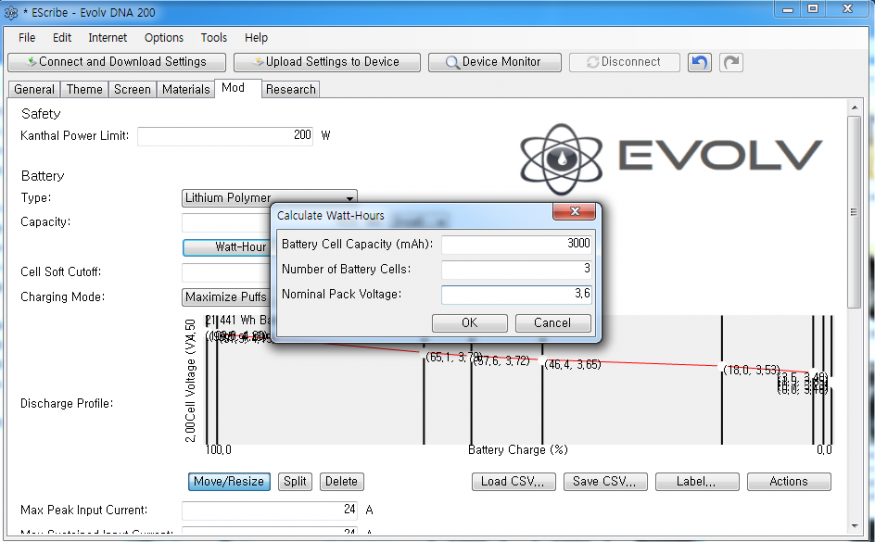Click Connect and Download Settings button

(x=117, y=62)
